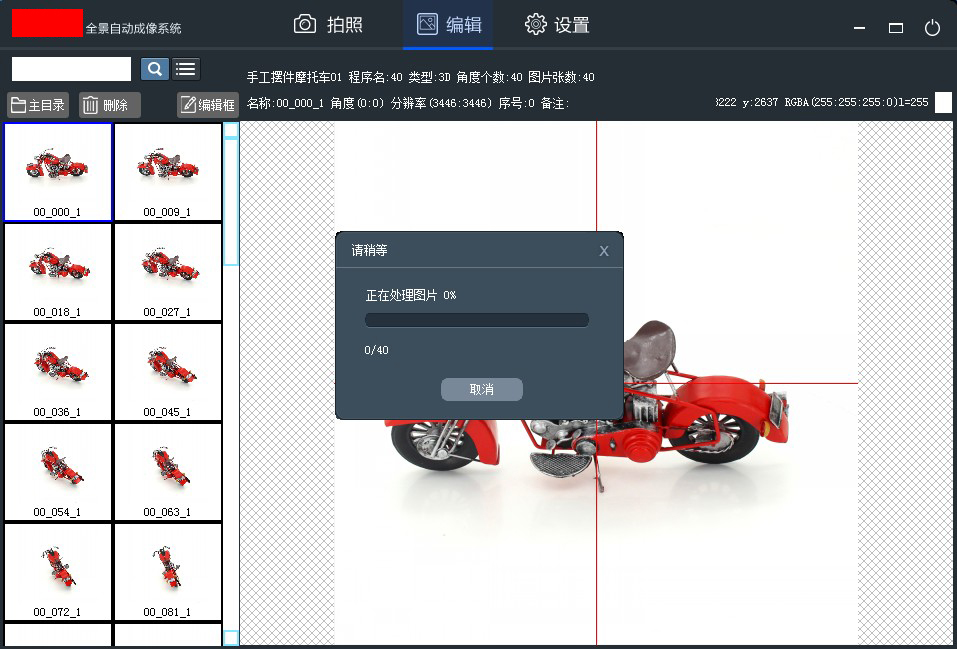Select thumbnail 00_045_1

pyautogui.click(x=168, y=372)
